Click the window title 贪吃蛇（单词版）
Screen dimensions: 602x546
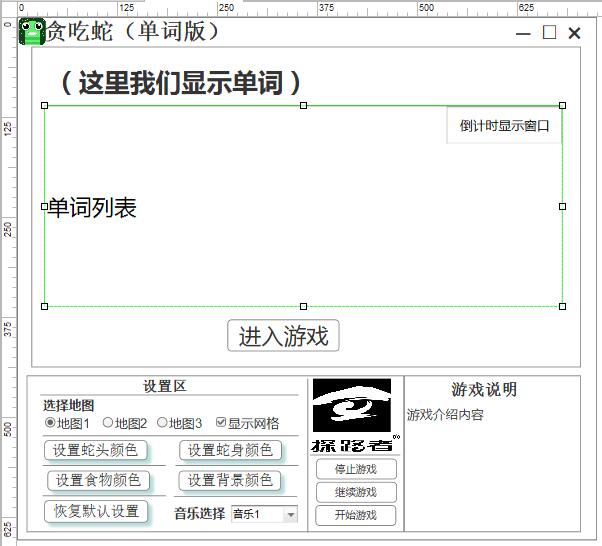point(133,31)
